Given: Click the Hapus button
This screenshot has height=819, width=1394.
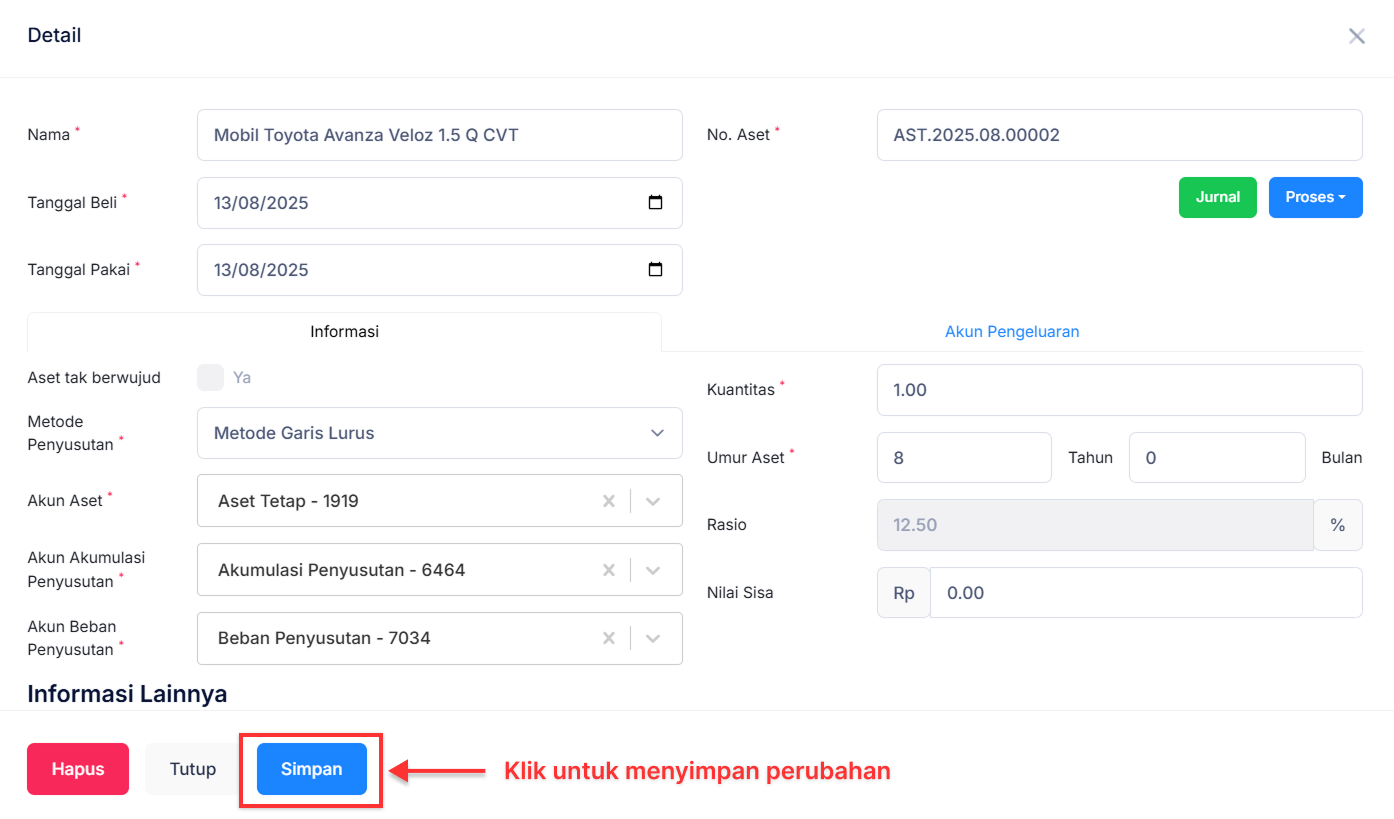Looking at the screenshot, I should point(77,769).
